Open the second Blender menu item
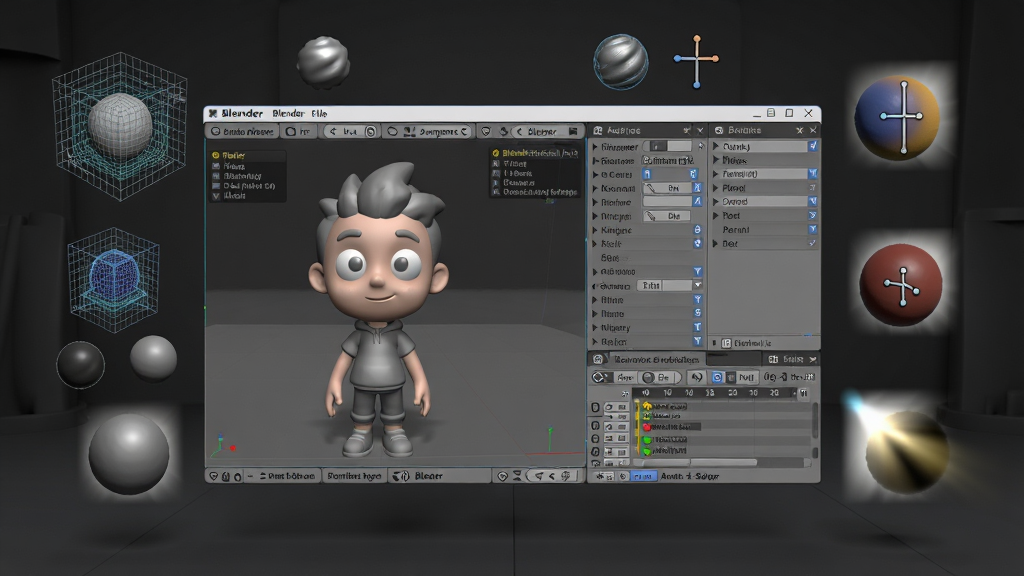The image size is (1024, 576). pos(288,114)
